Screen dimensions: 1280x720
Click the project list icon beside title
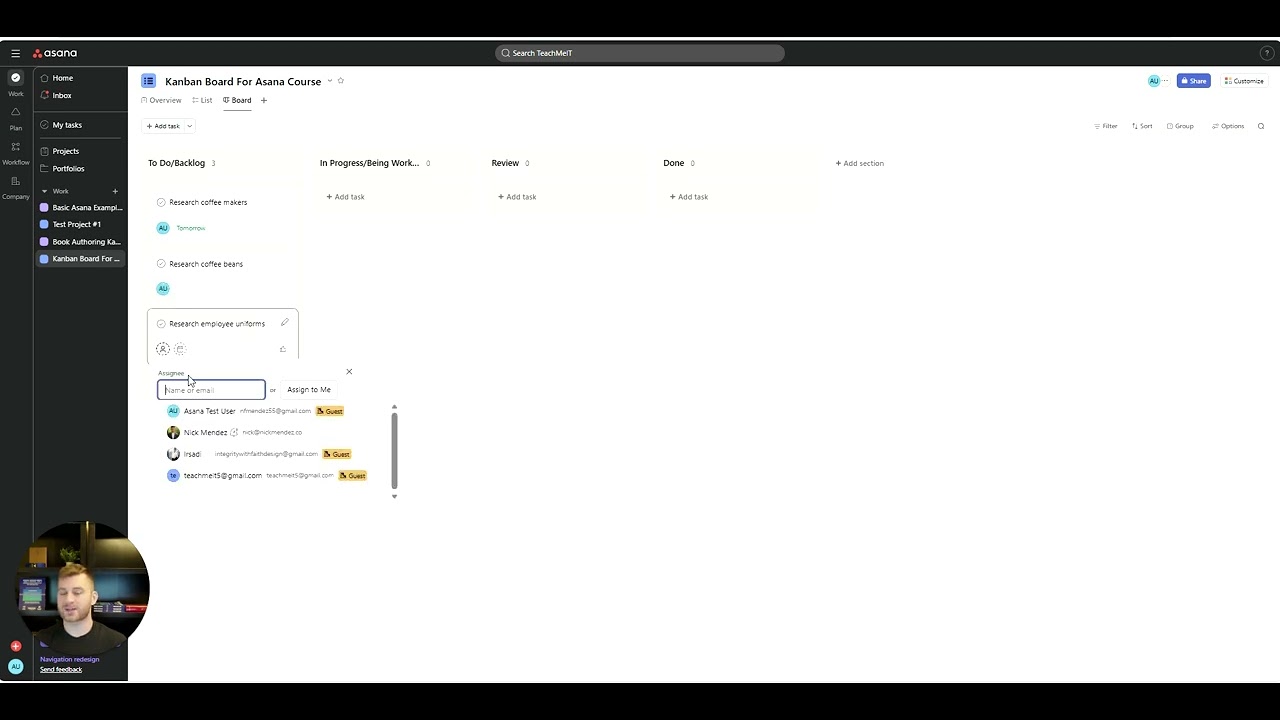[148, 81]
